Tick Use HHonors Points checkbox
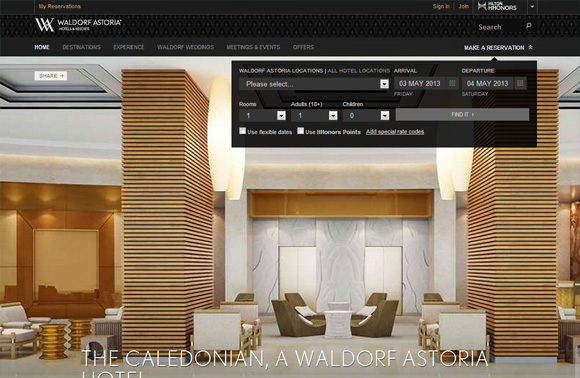 pos(301,131)
